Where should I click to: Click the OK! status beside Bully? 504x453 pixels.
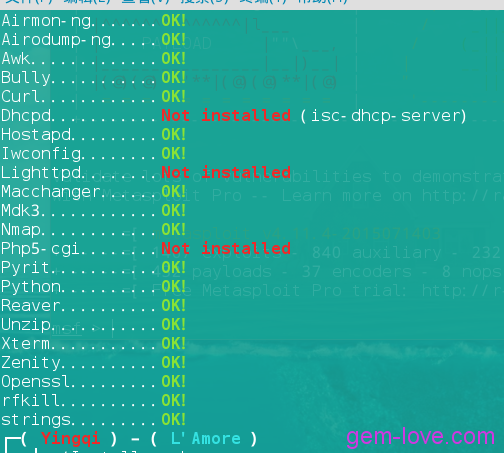pos(174,78)
